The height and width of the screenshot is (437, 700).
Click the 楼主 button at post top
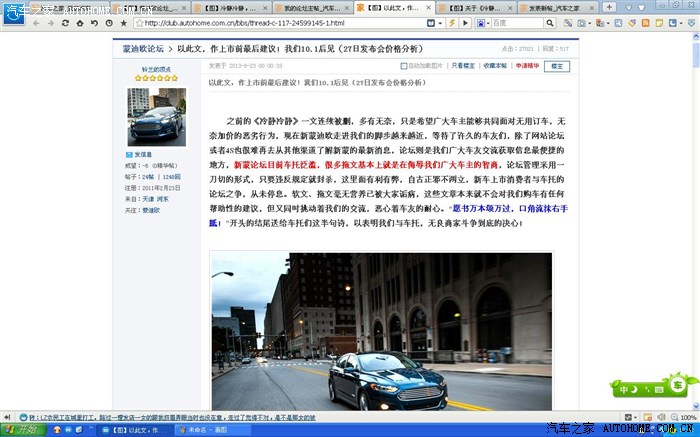(557, 65)
